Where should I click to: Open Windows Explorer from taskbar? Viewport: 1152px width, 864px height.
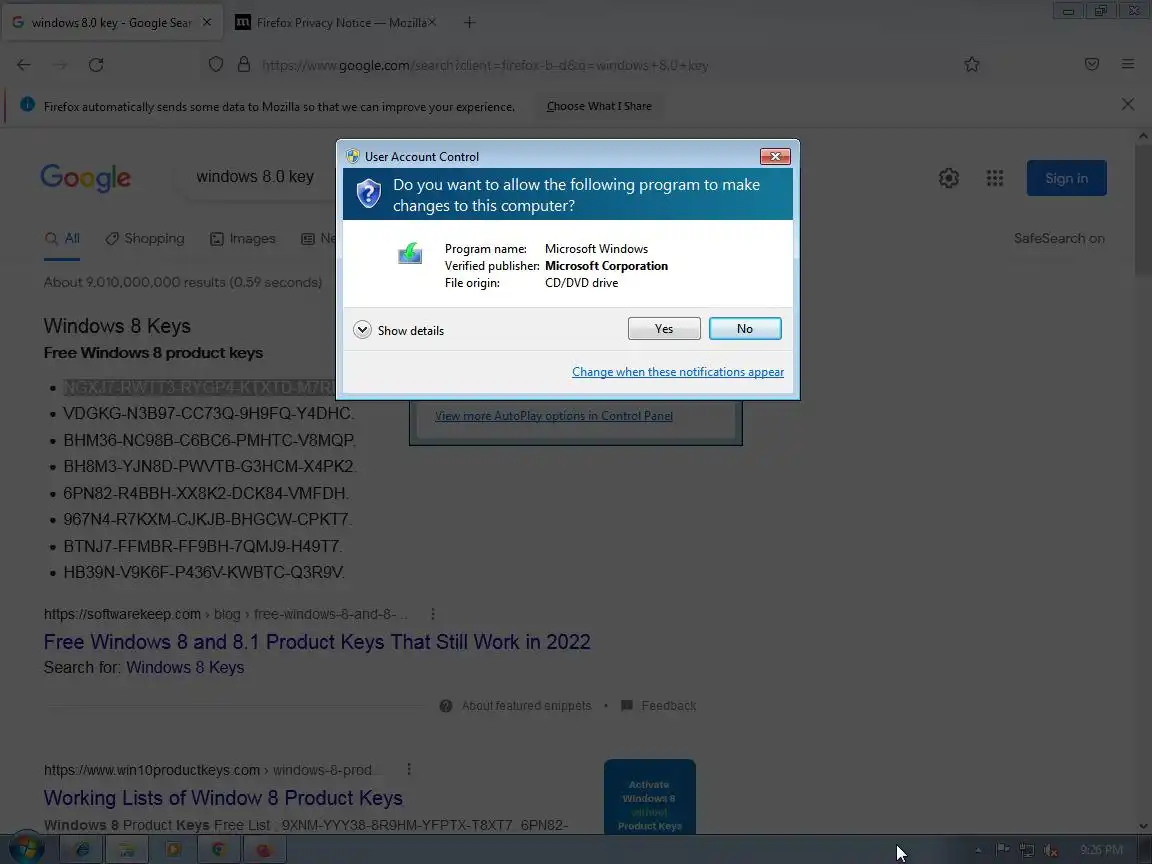point(127,850)
